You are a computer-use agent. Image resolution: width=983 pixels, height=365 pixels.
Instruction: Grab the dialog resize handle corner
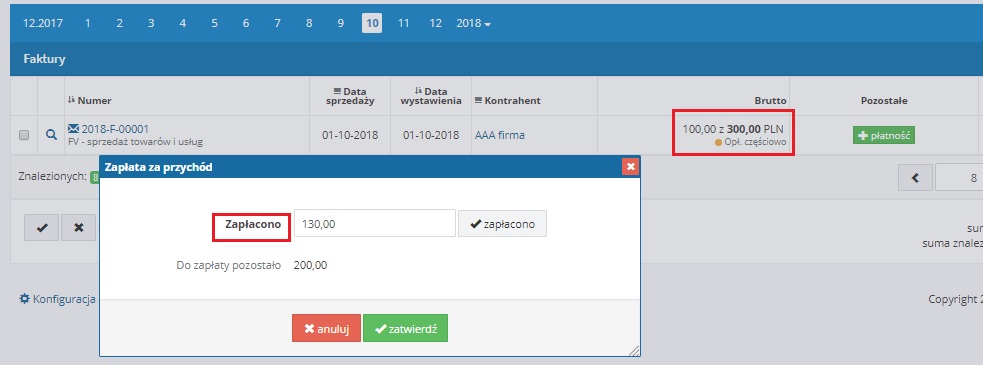tap(634, 351)
